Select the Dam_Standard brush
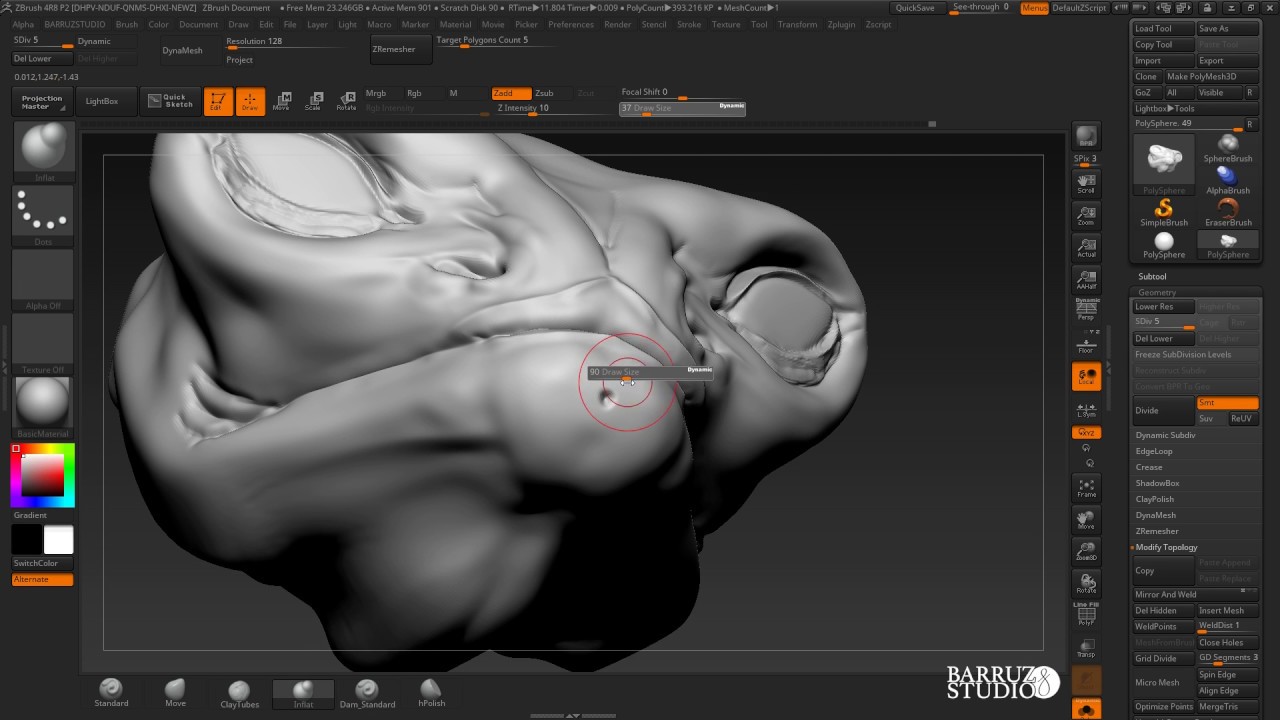Viewport: 1280px width, 720px height. click(367, 694)
